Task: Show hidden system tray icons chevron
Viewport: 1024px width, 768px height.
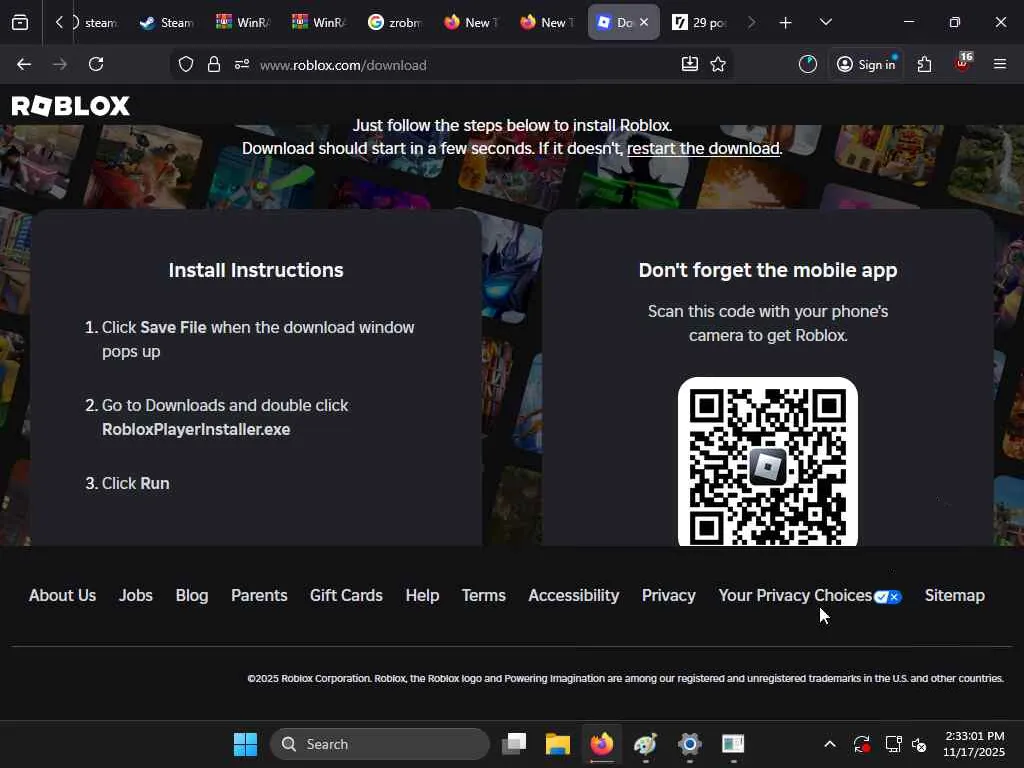Action: click(829, 744)
